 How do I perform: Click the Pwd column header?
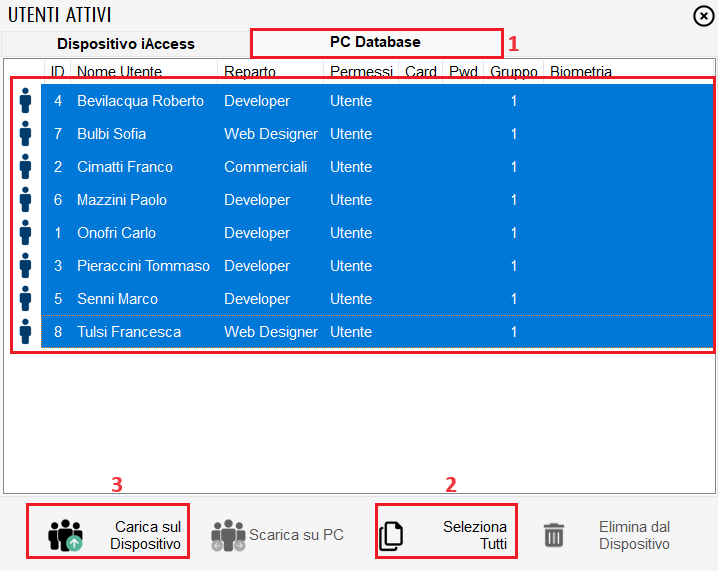pyautogui.click(x=463, y=72)
